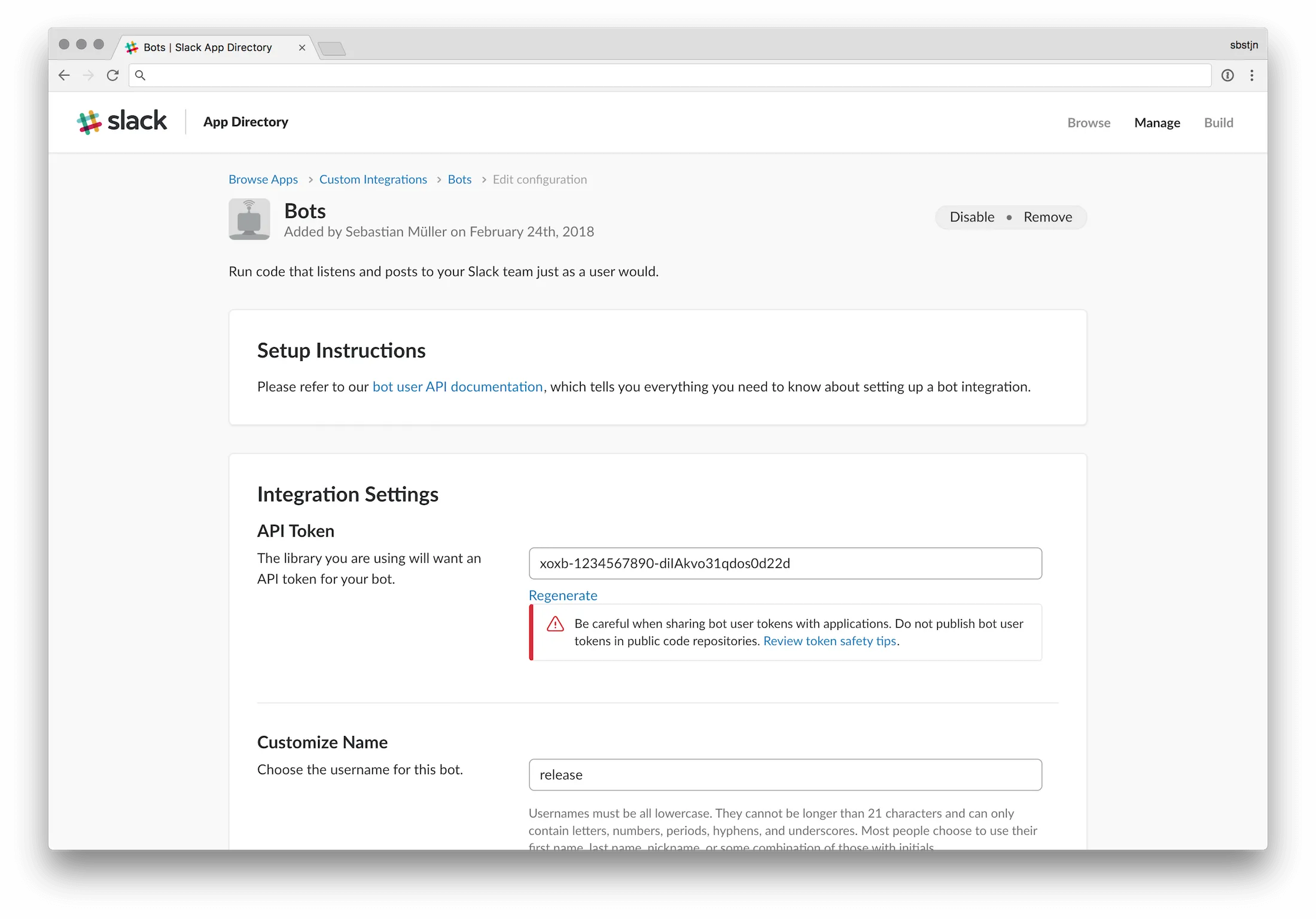Image resolution: width=1316 pixels, height=919 pixels.
Task: Click the browser back arrow
Action: tap(64, 75)
